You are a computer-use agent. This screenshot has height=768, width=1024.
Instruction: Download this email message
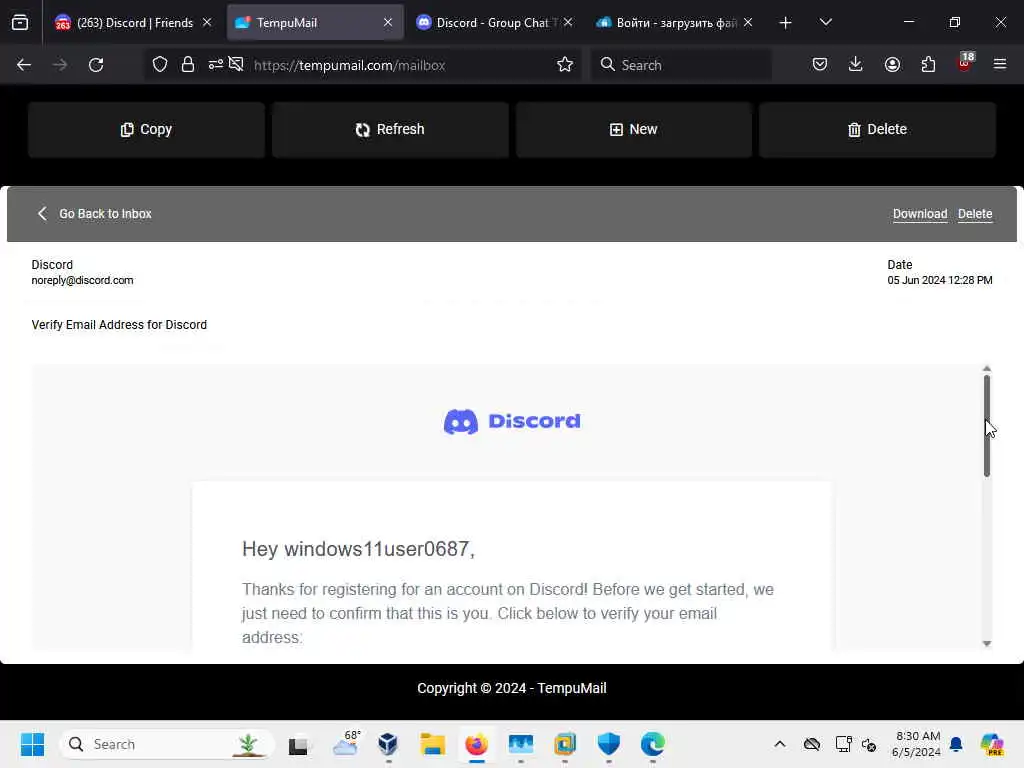point(920,214)
